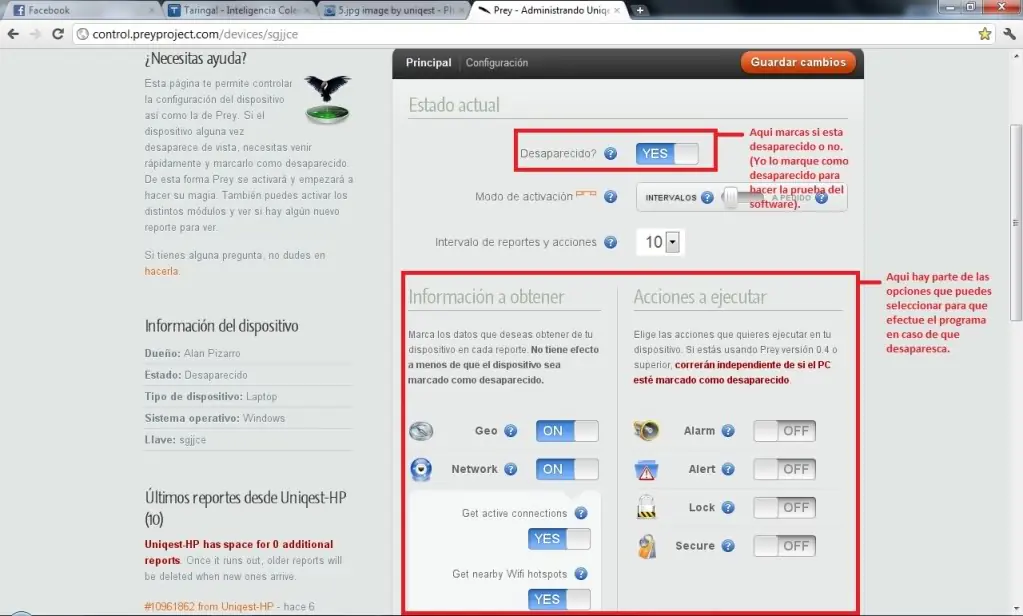Toggle Get active connections YES switch

point(559,539)
